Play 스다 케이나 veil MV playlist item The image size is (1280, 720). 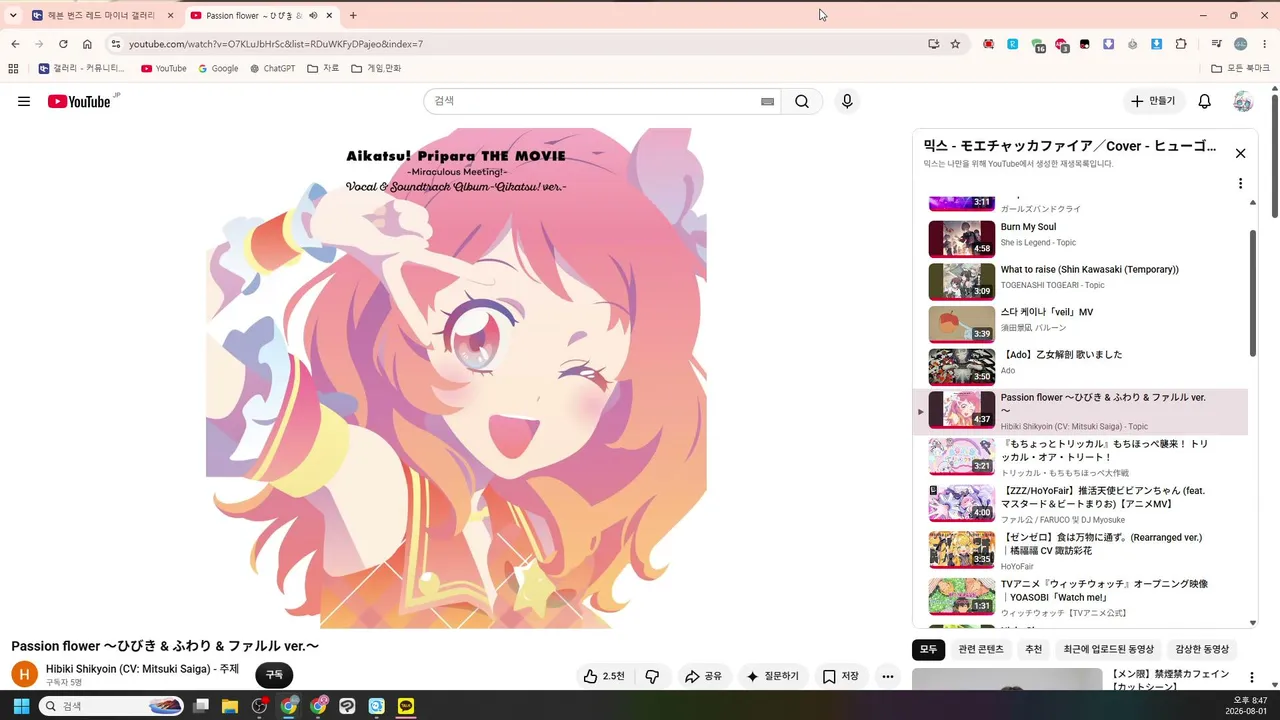(x=1080, y=324)
